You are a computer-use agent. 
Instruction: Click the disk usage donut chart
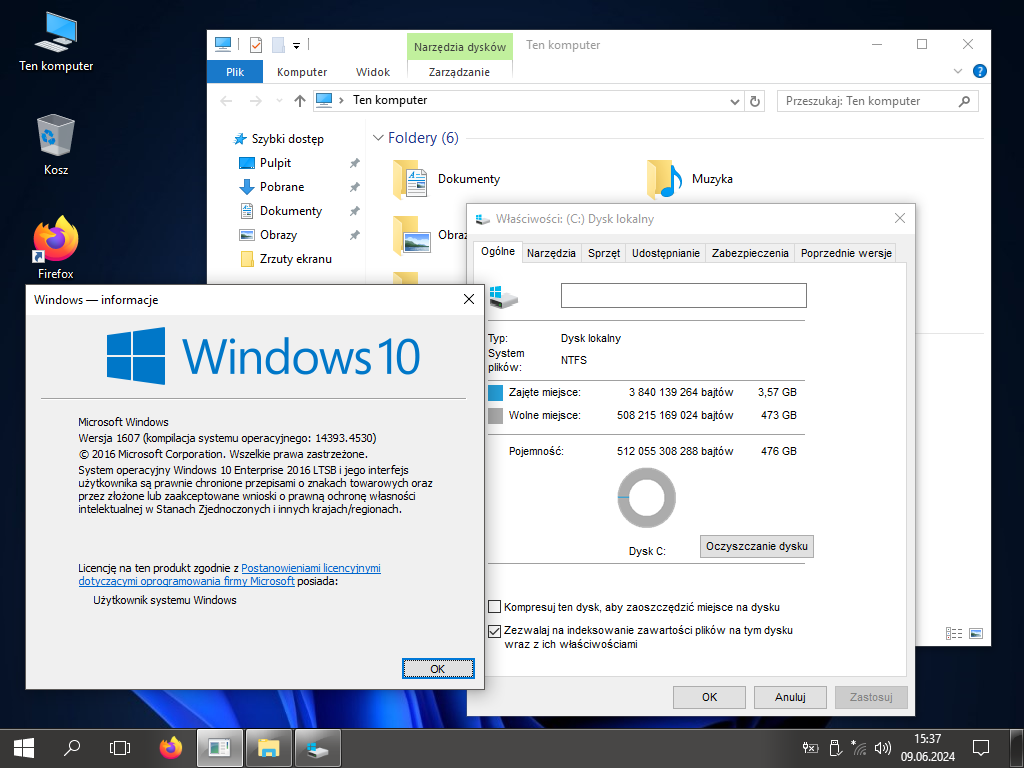646,498
